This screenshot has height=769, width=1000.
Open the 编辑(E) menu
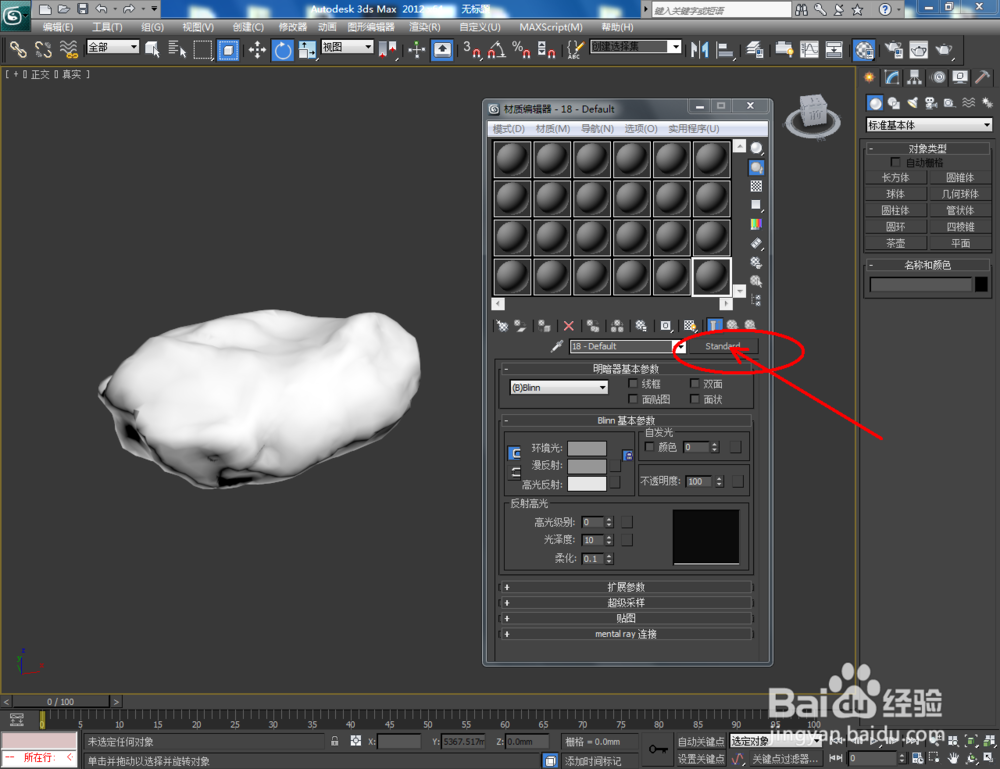58,27
